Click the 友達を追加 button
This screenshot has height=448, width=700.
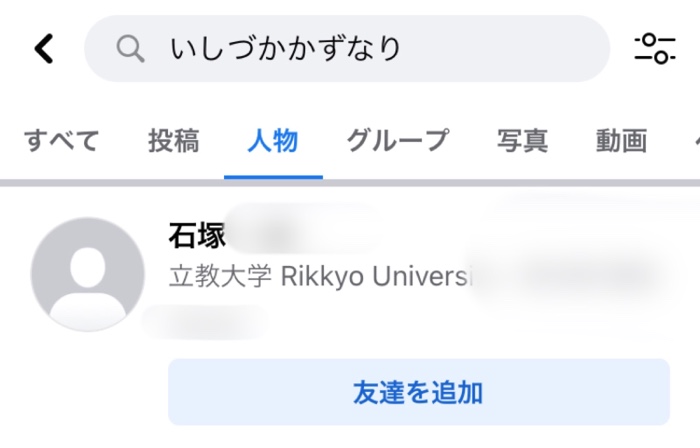(x=419, y=392)
